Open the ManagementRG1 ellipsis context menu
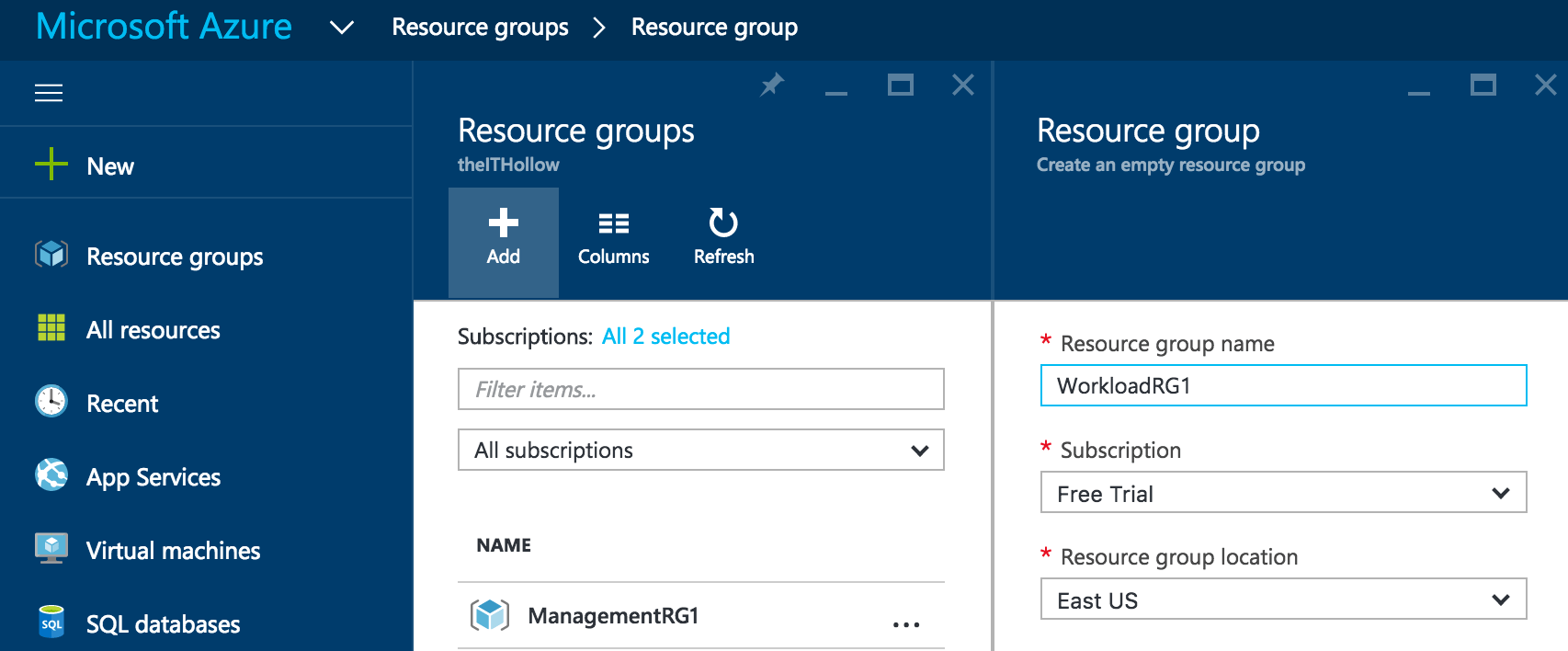This screenshot has width=1568, height=651. click(x=905, y=624)
